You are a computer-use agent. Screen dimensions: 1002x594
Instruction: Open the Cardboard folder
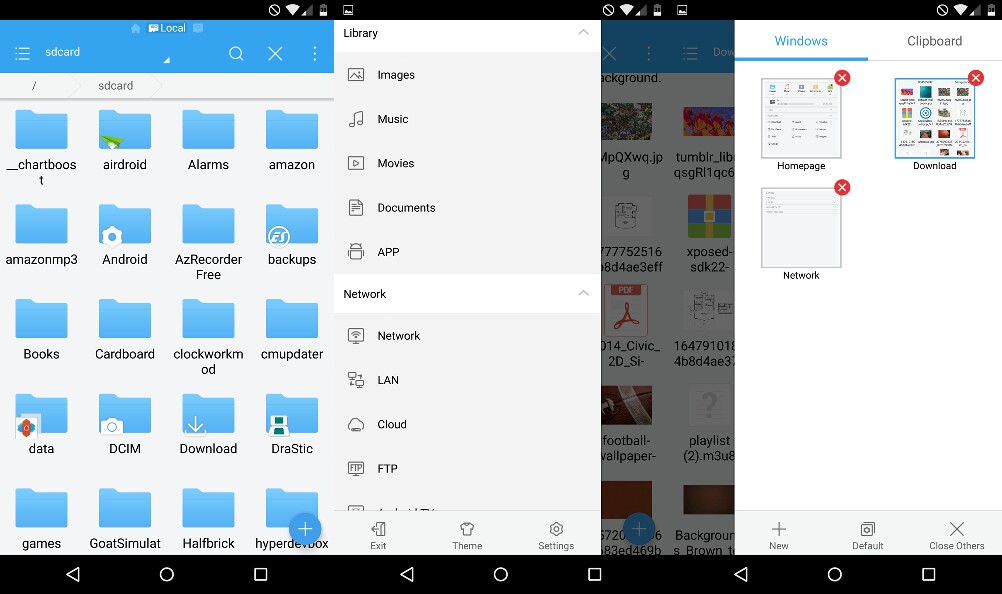coord(125,330)
